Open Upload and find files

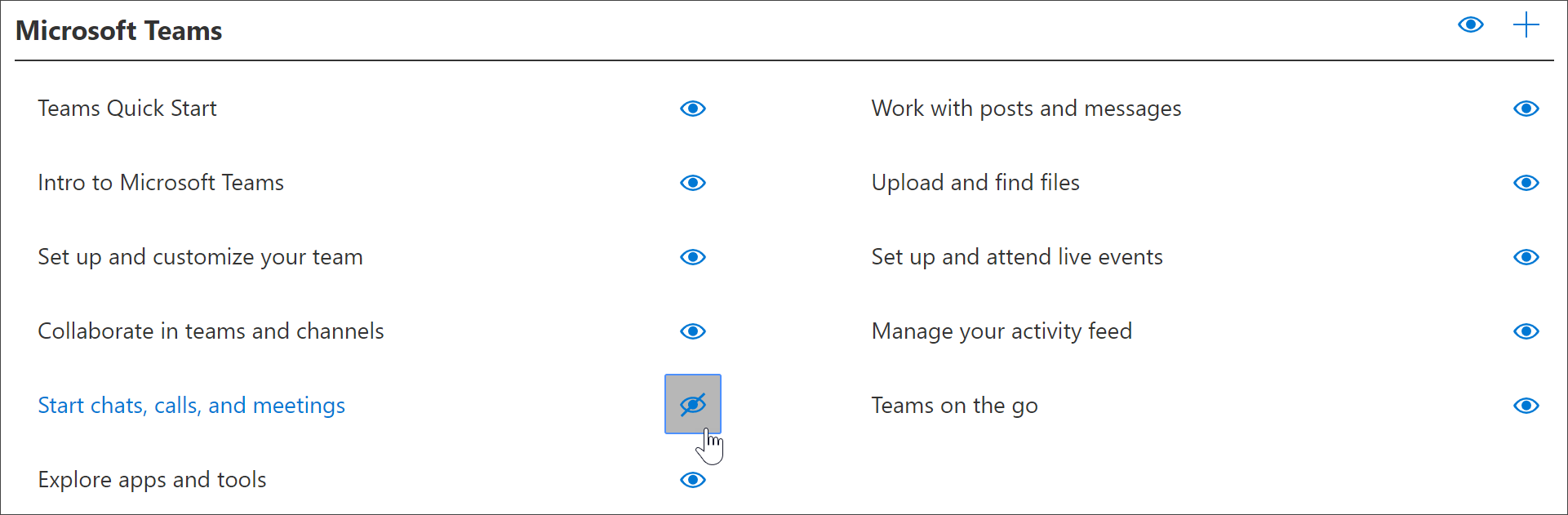coord(975,183)
